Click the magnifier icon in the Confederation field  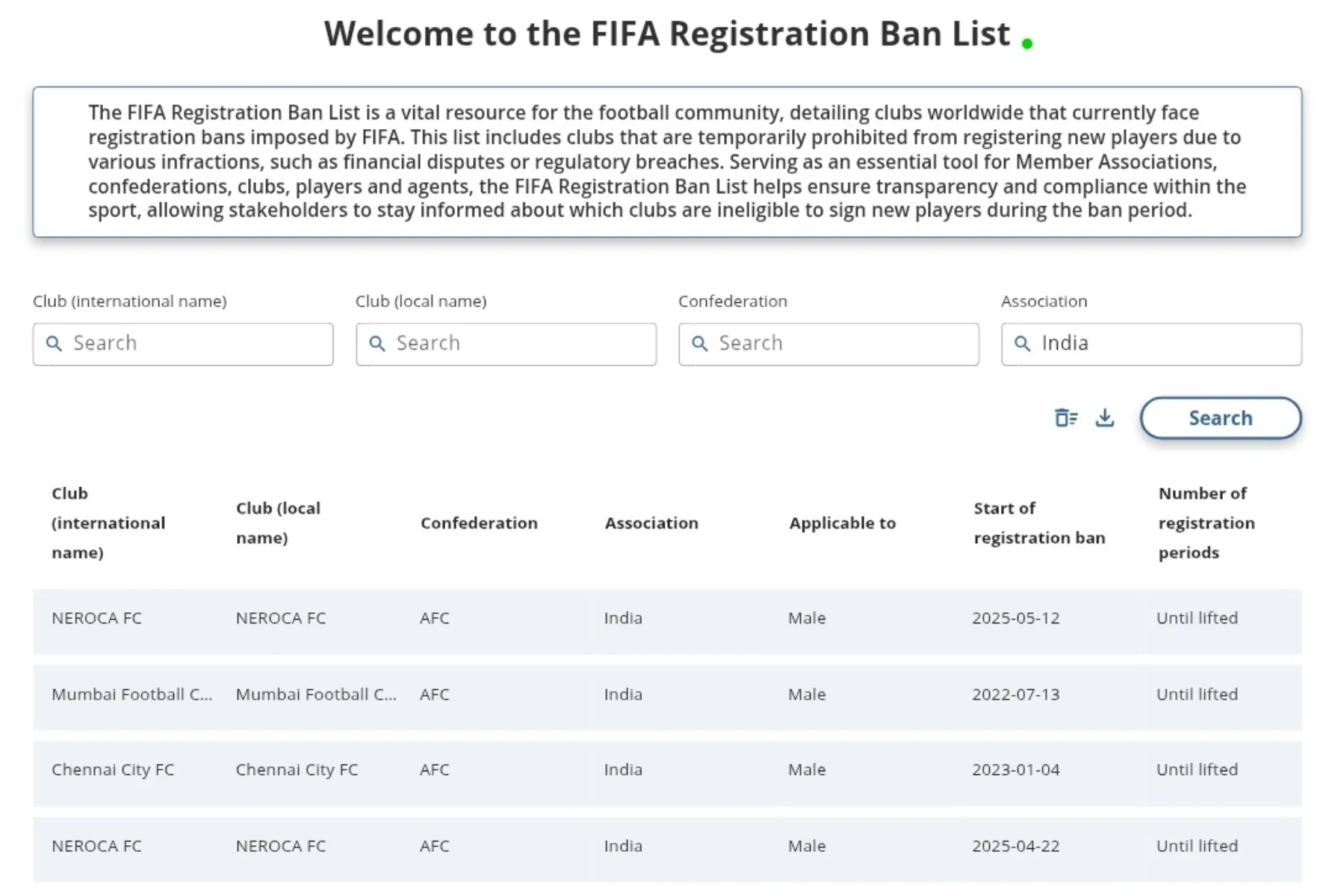click(x=700, y=343)
